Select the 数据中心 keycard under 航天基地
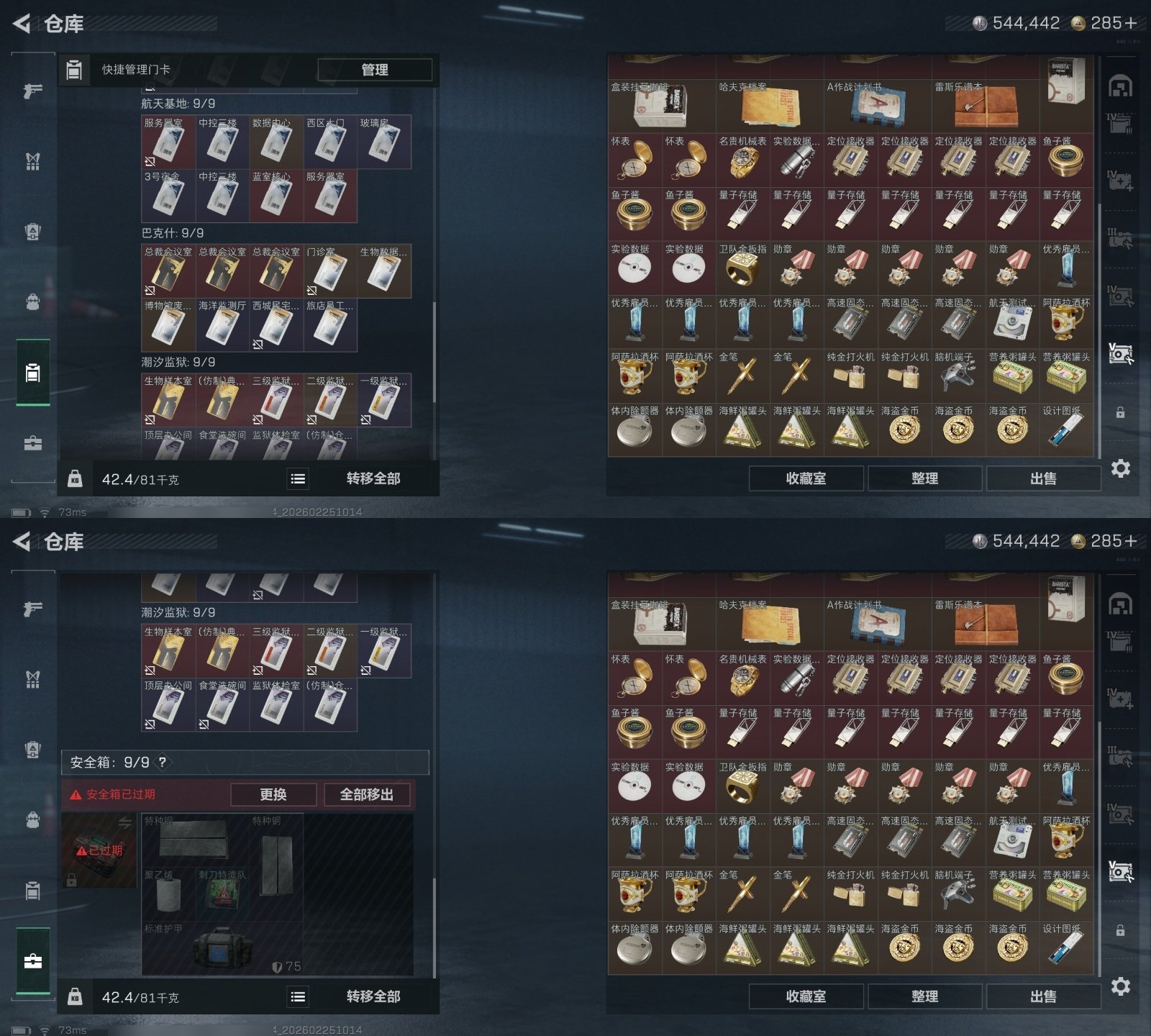 point(276,142)
